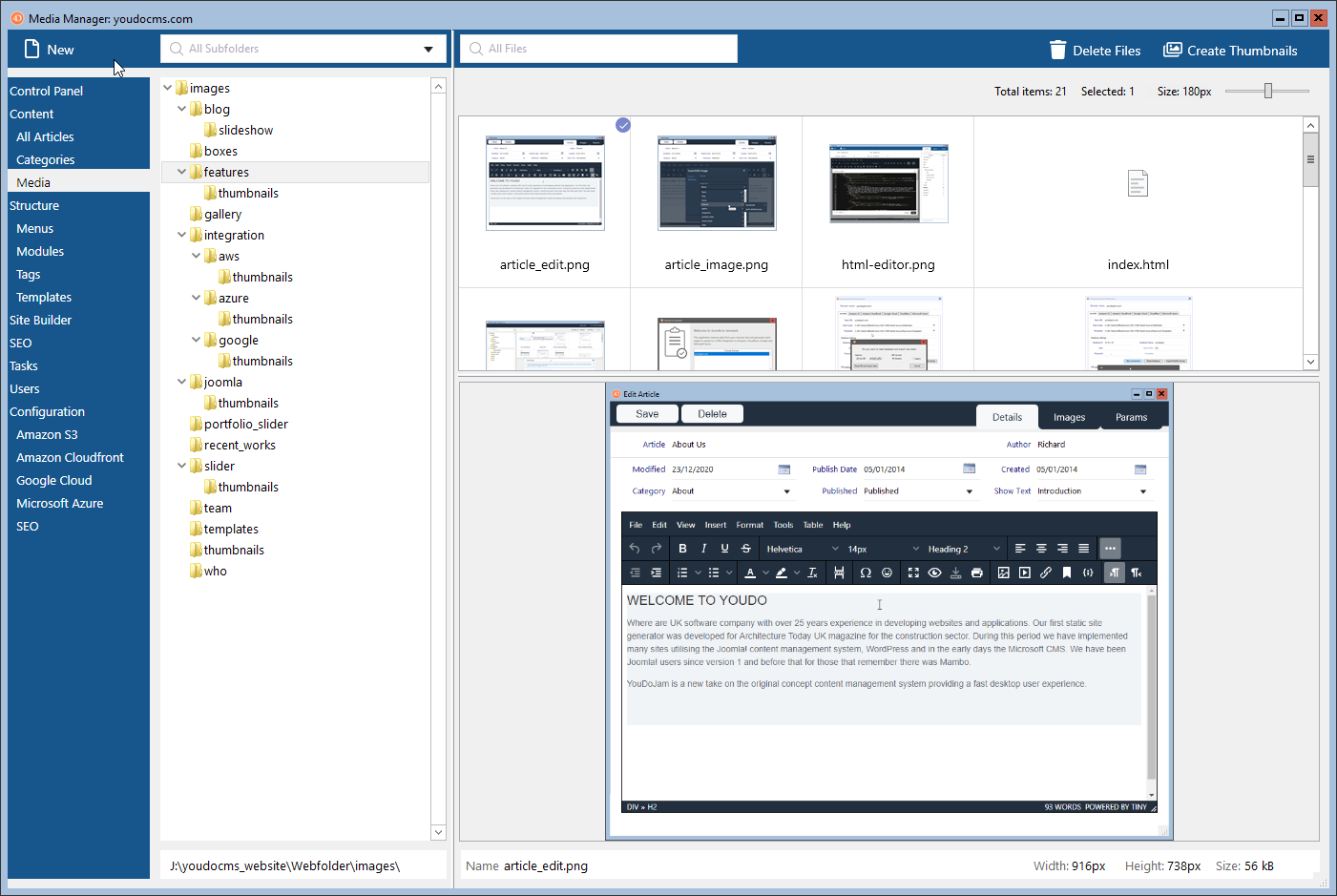Image resolution: width=1337 pixels, height=896 pixels.
Task: Select the who folder in the tree
Action: click(x=215, y=571)
